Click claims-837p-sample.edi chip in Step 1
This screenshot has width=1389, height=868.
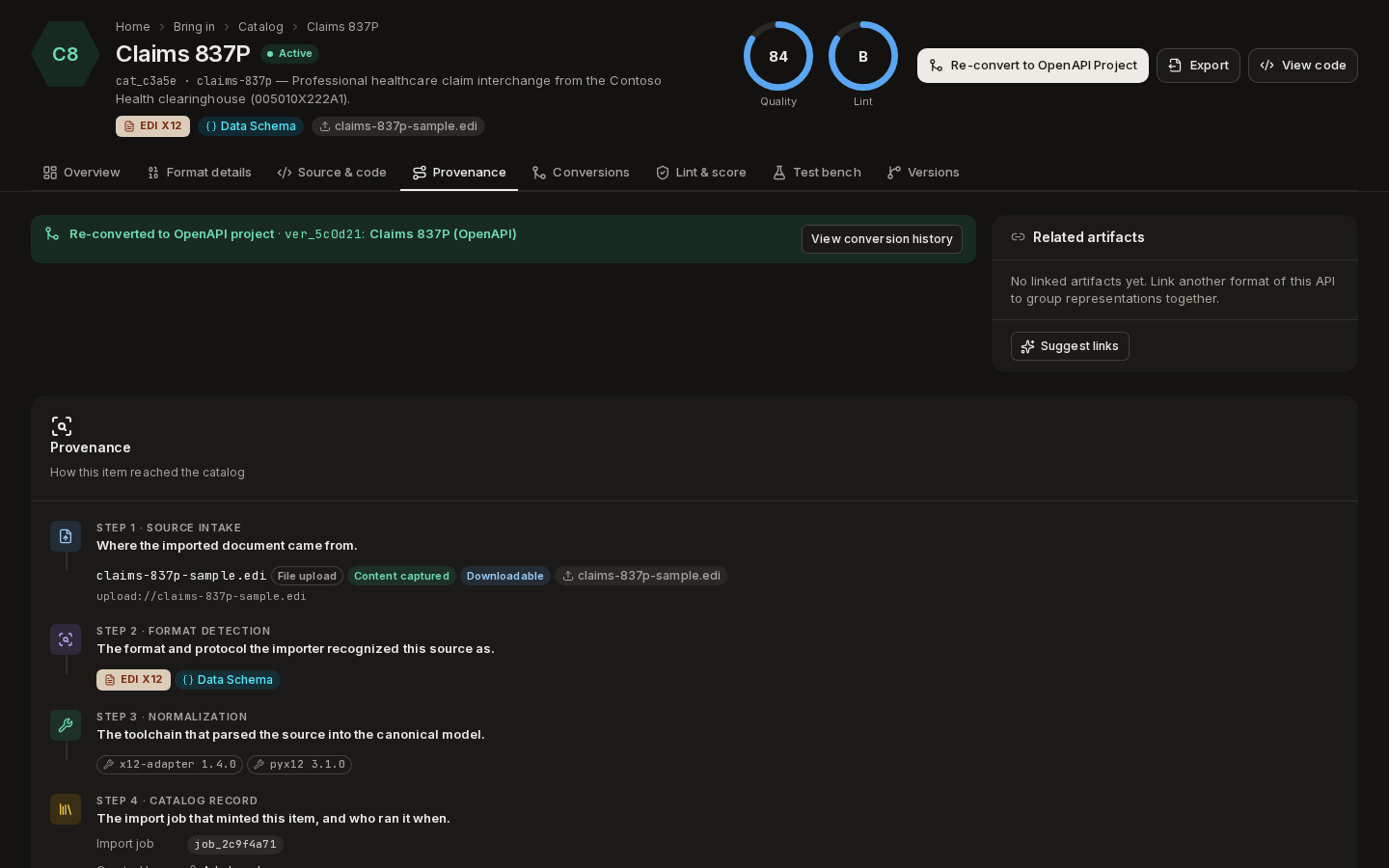coord(641,576)
